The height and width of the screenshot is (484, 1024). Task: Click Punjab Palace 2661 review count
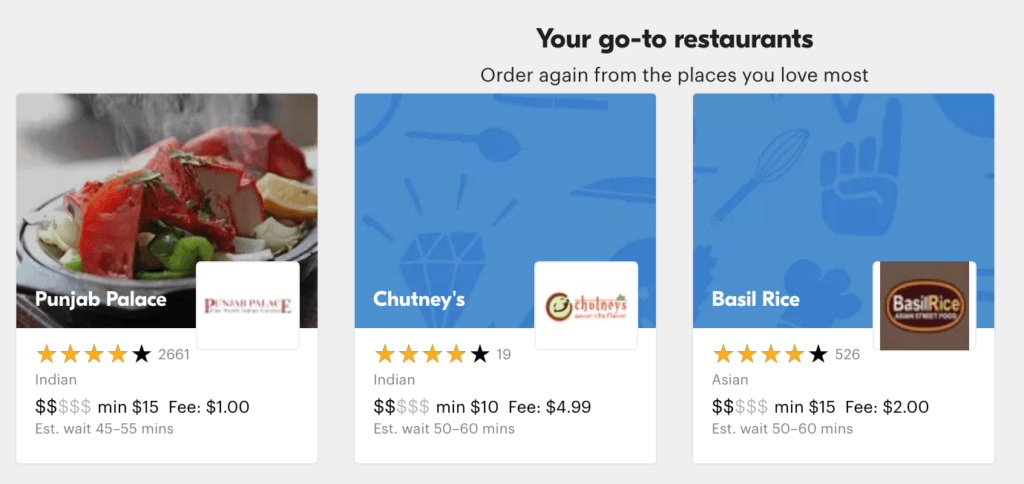click(x=174, y=354)
